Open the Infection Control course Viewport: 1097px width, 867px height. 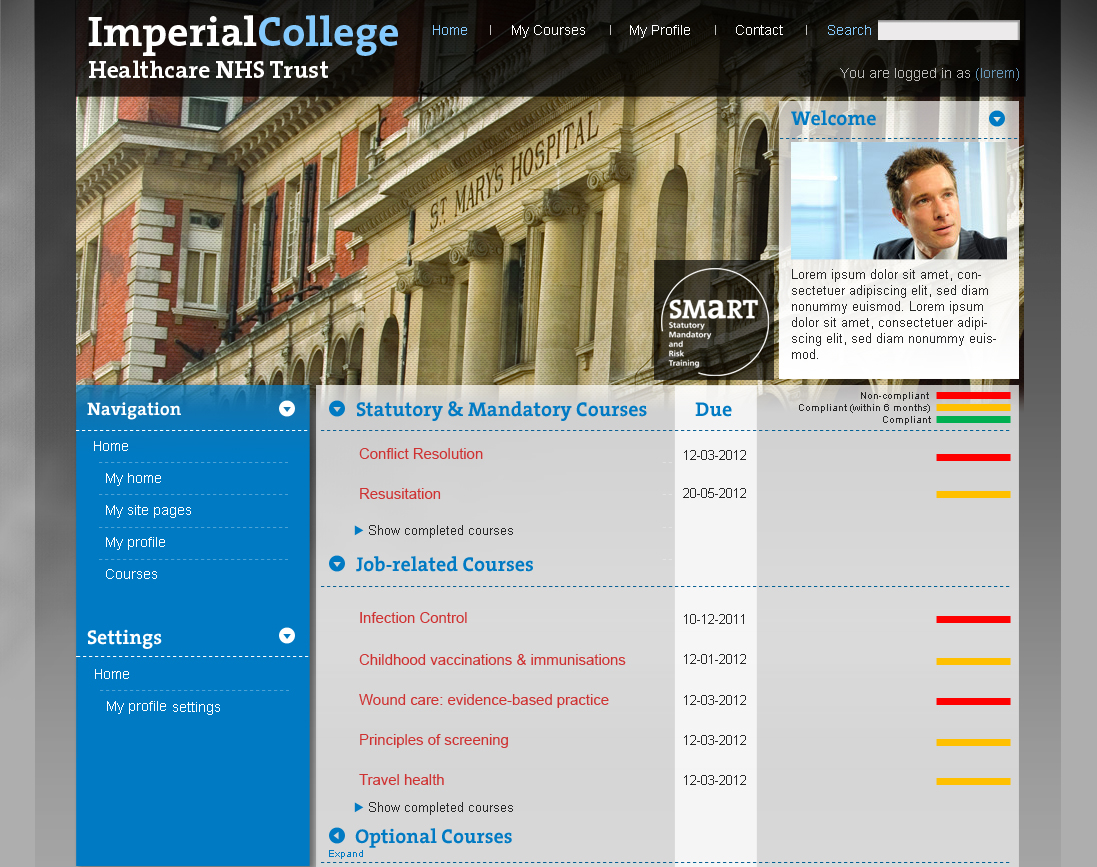(x=413, y=618)
